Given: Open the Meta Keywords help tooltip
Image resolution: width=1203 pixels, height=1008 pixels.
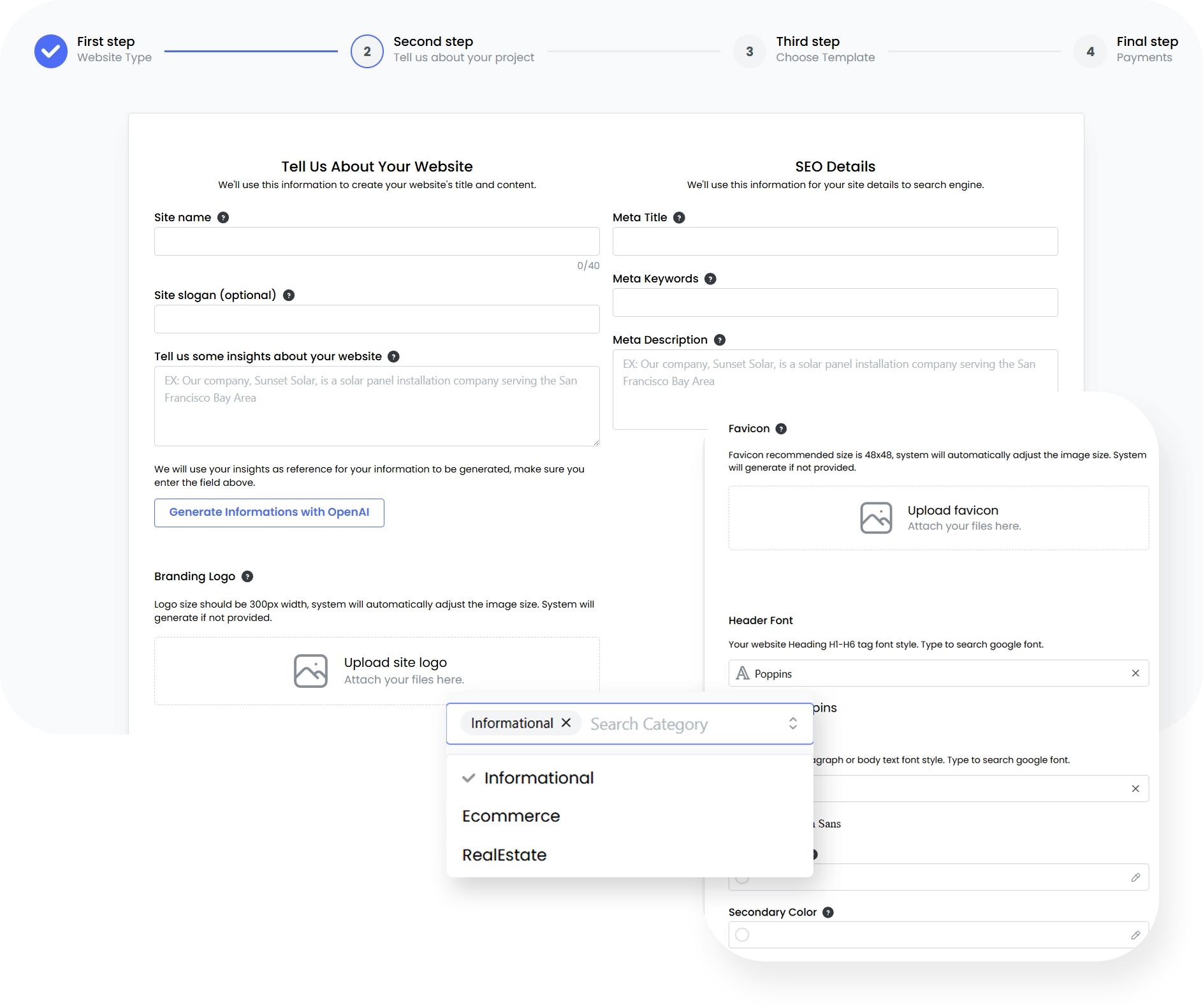Looking at the screenshot, I should click(710, 279).
